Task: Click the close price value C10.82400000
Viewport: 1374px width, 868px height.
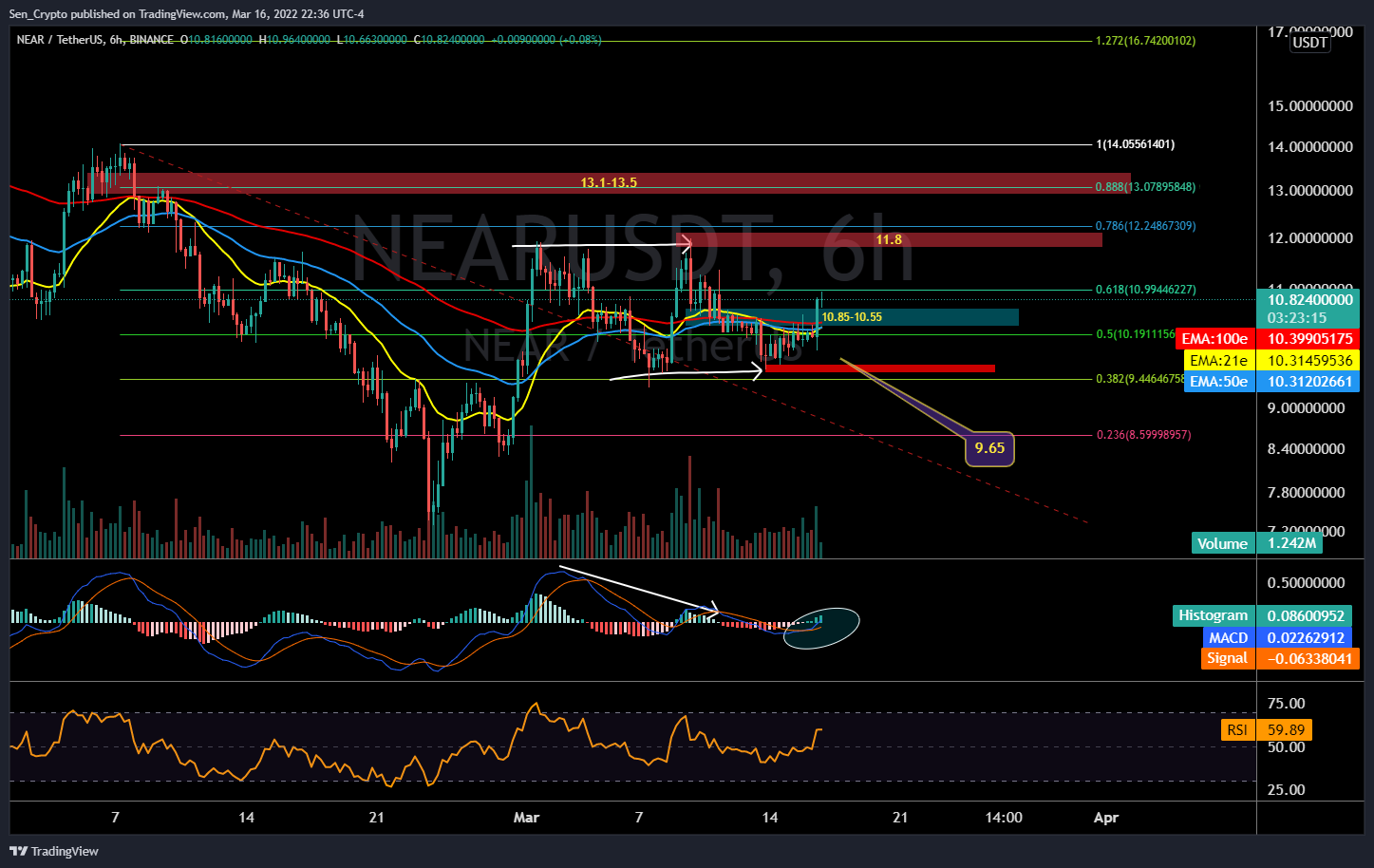Action: [449, 40]
